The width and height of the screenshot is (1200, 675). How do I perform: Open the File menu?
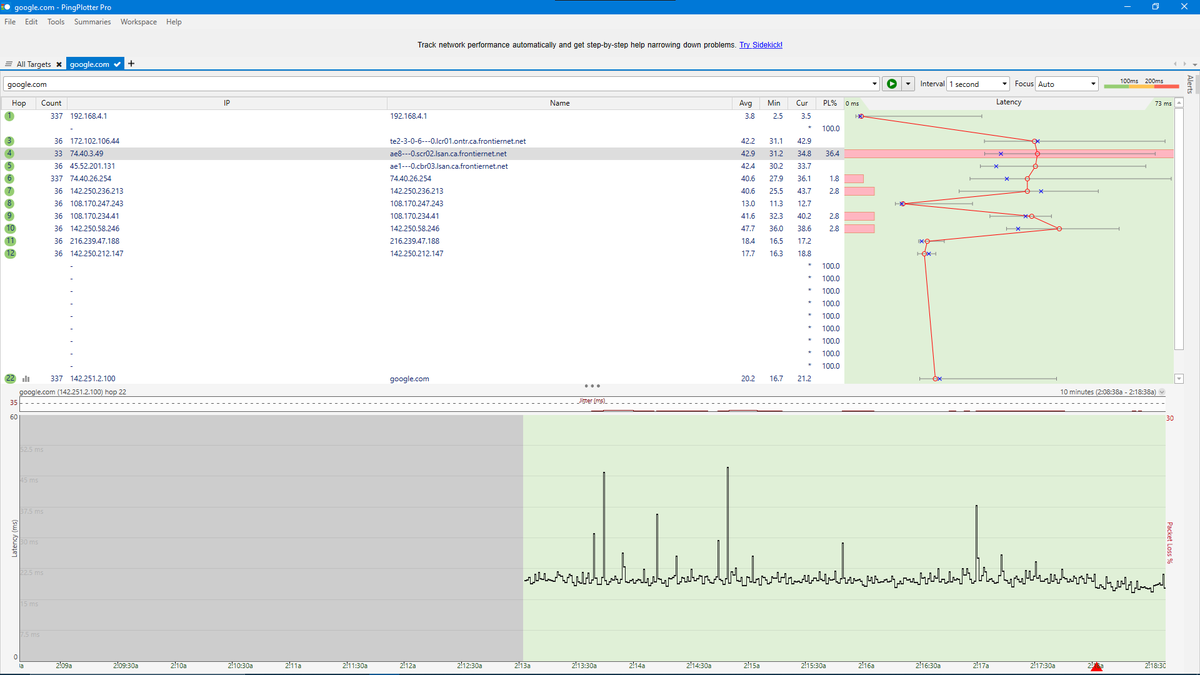pos(11,22)
